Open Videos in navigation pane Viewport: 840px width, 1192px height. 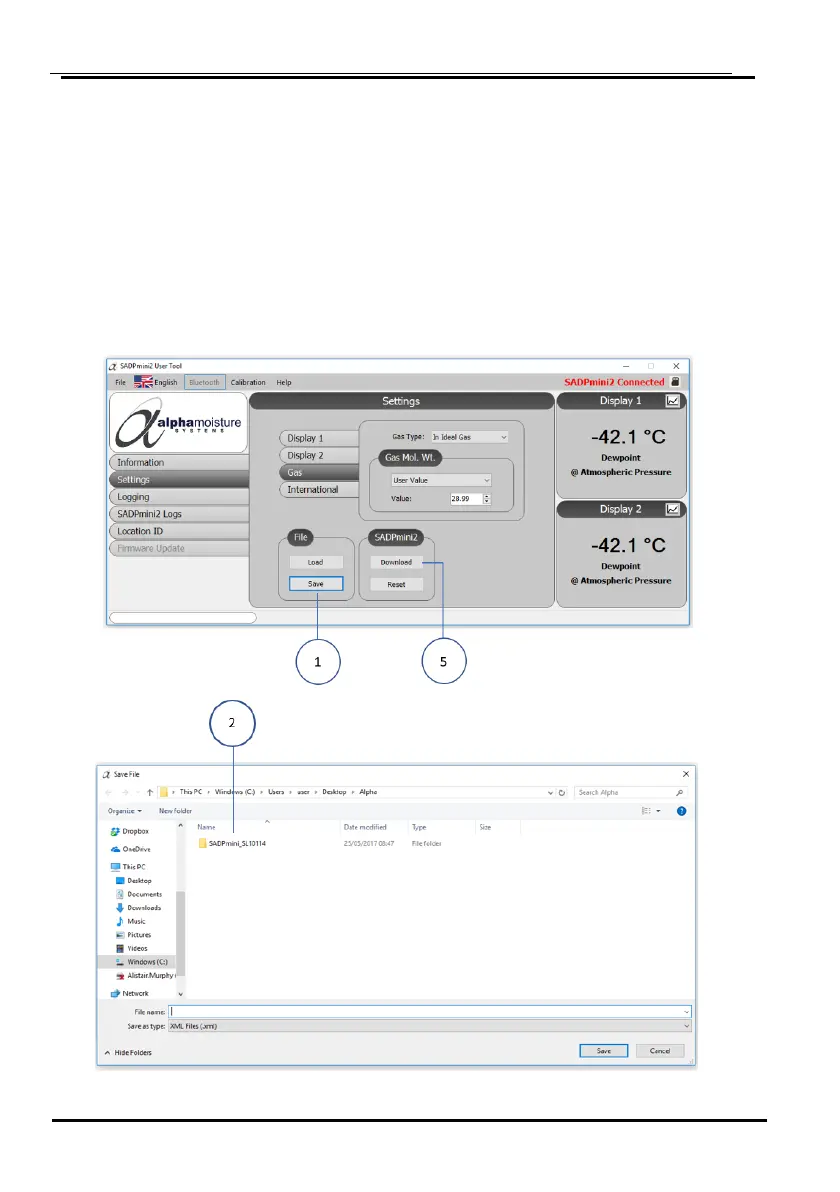[132, 949]
